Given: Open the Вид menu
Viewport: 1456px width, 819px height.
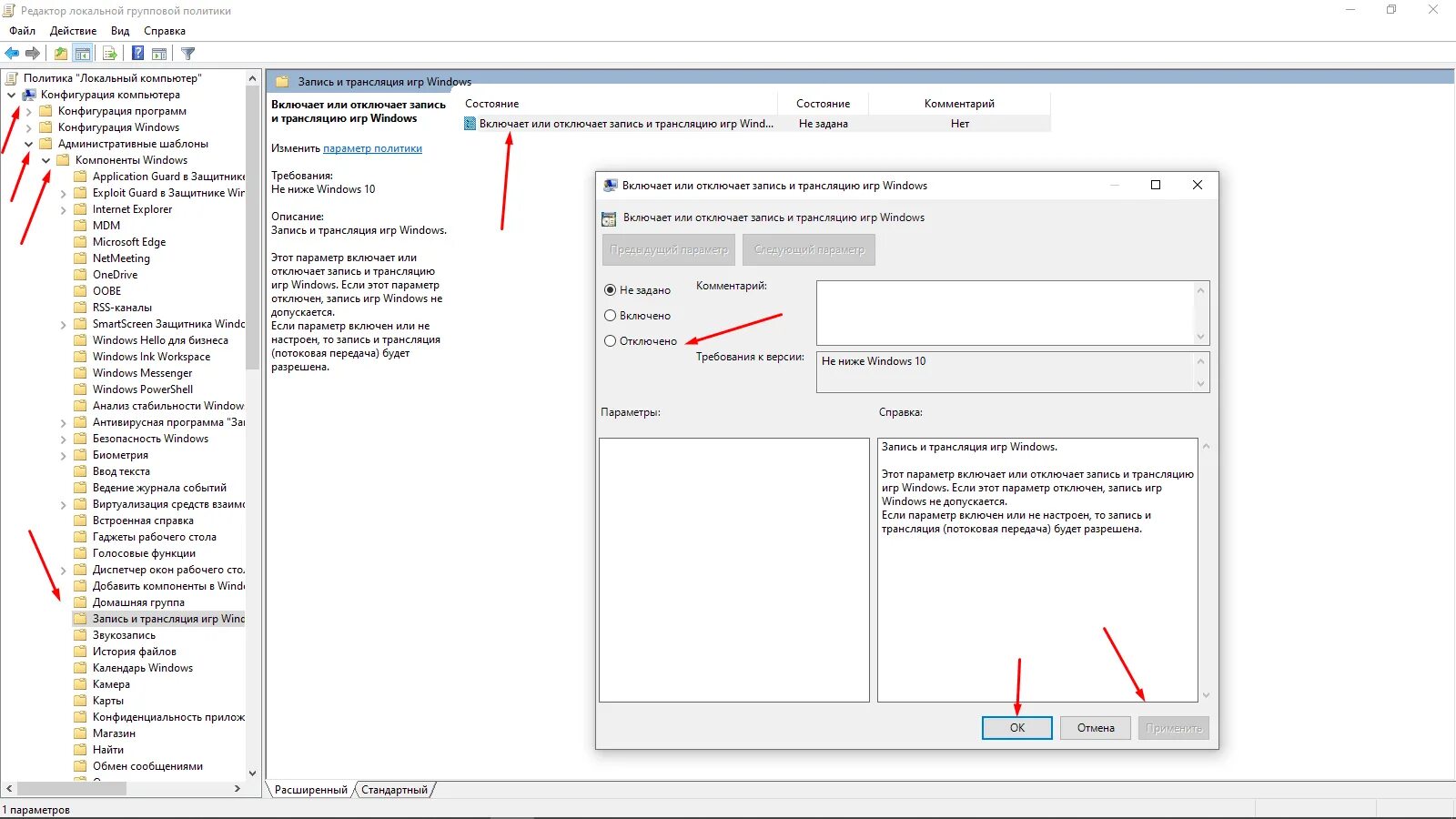Looking at the screenshot, I should pos(120,31).
